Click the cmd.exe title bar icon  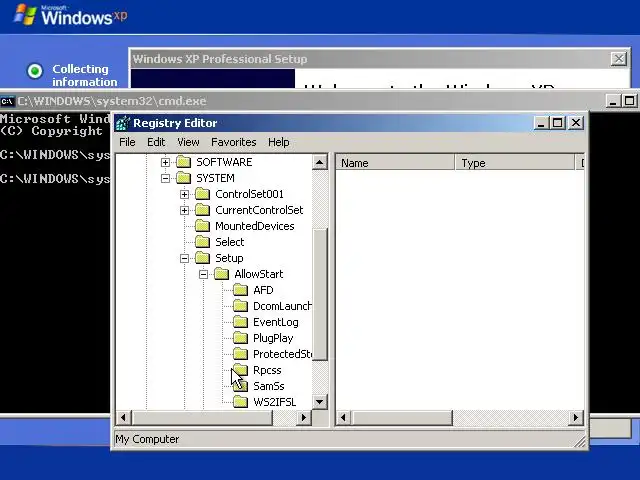coord(7,101)
